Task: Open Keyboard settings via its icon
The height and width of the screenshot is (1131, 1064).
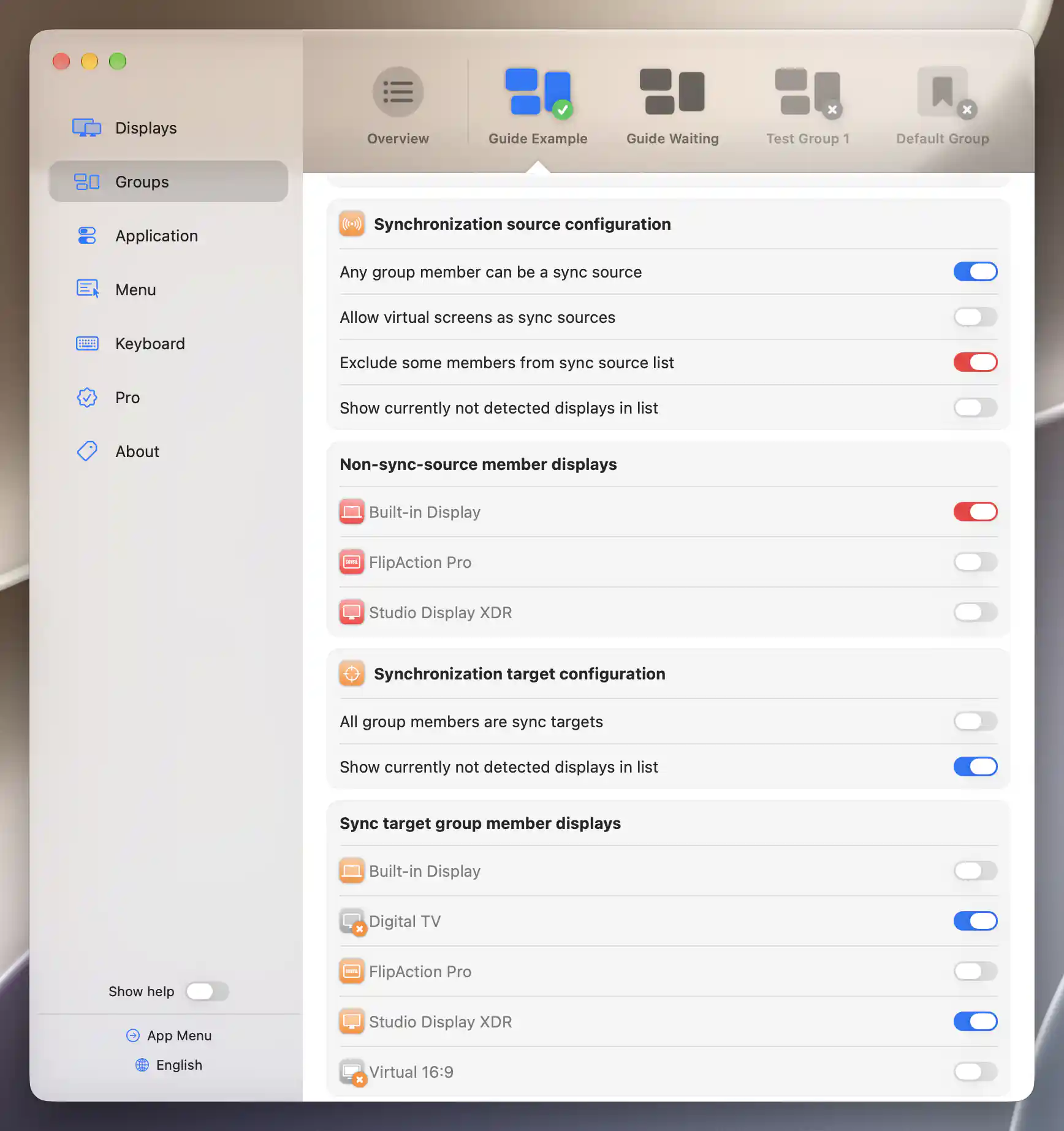Action: (x=87, y=344)
